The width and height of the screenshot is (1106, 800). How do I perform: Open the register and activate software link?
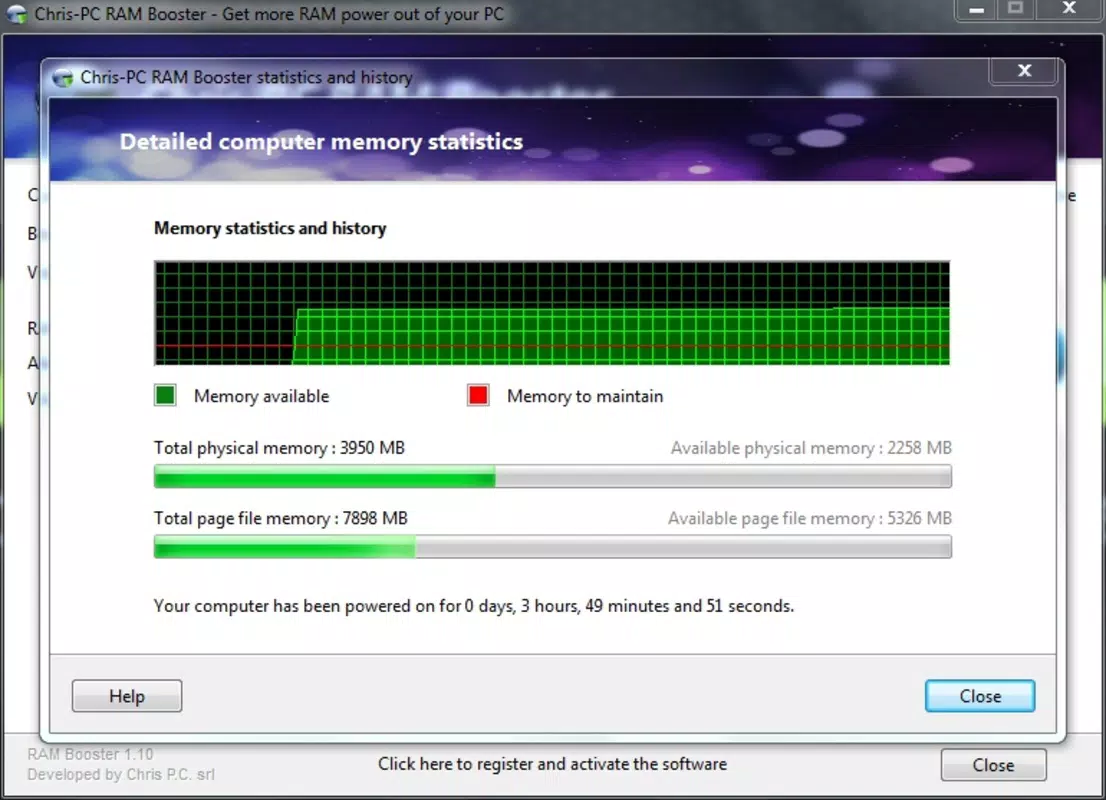tap(552, 764)
